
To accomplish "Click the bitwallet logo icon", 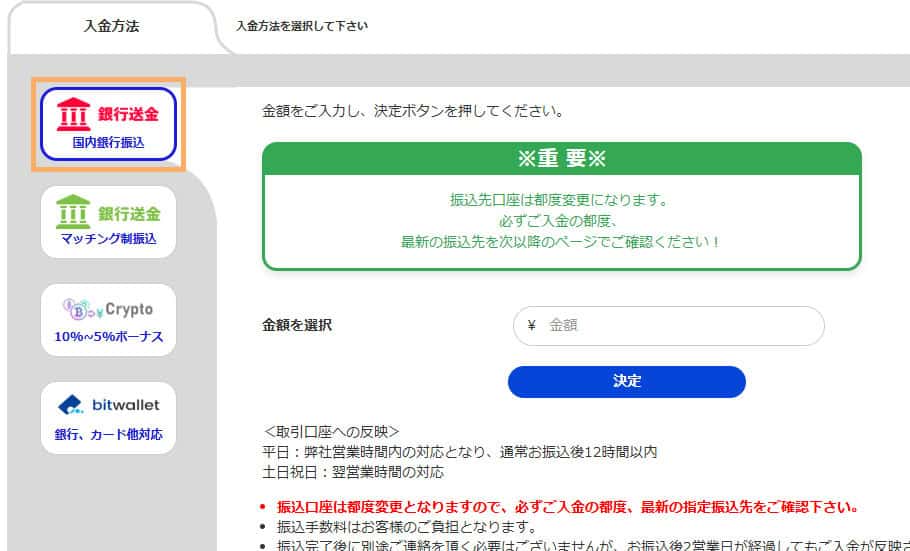I will tap(71, 405).
